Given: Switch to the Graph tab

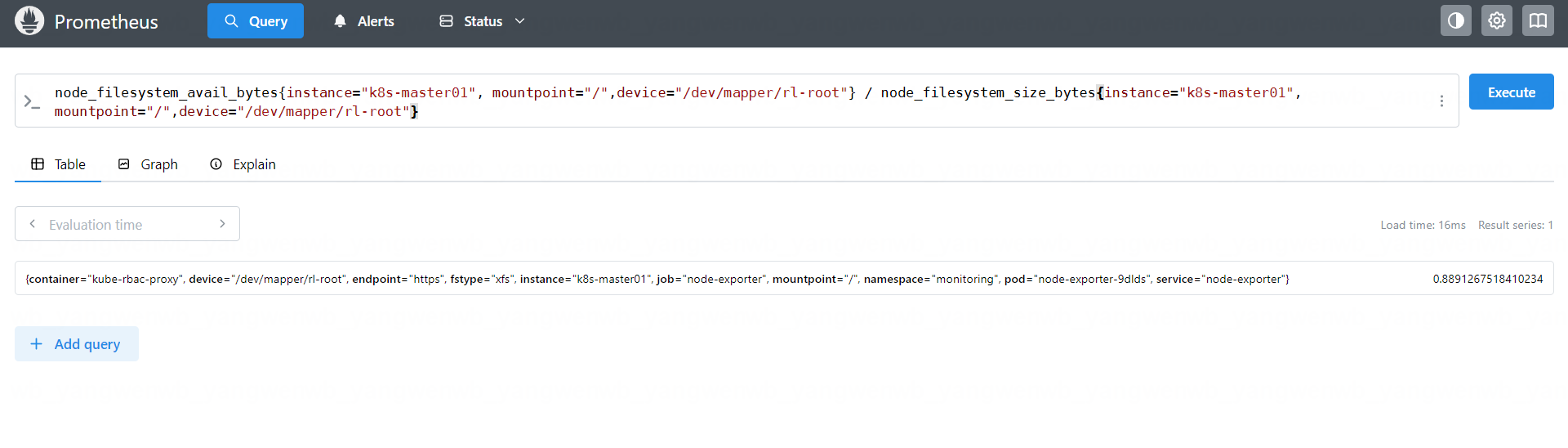Looking at the screenshot, I should pos(148,164).
